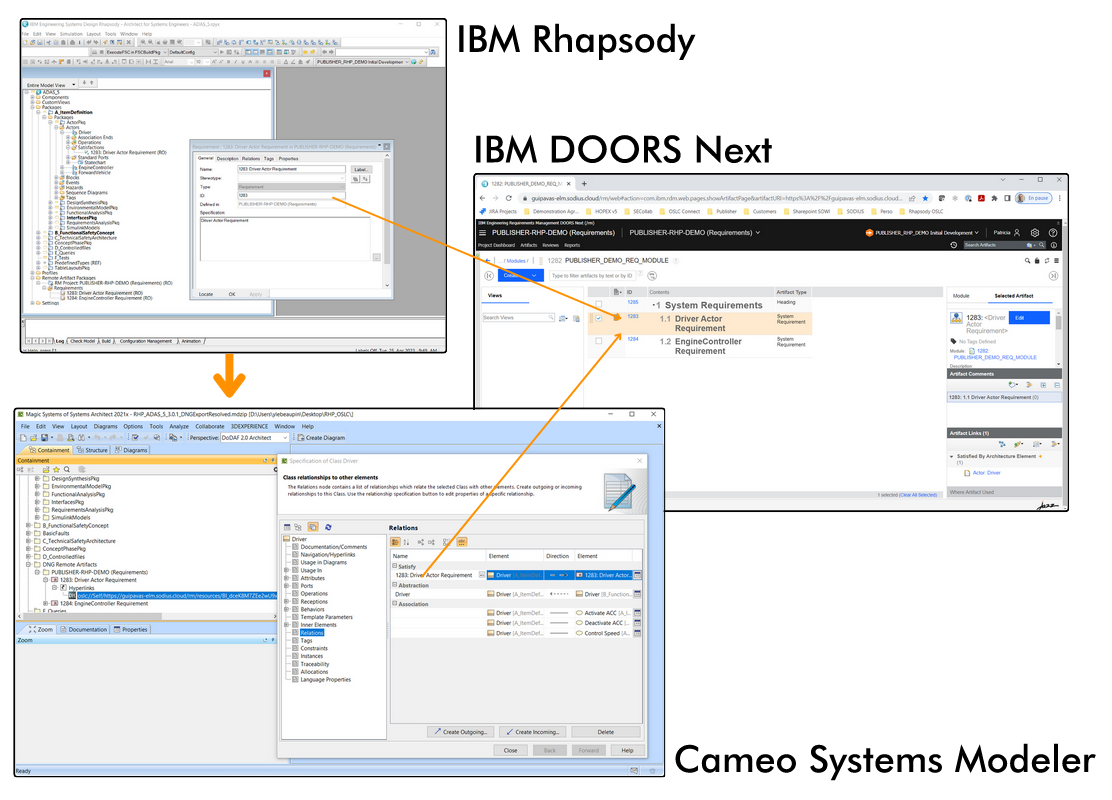Screen dimensions: 1112x800
Task: Click the Patricia user profile icon
Action: coord(1017,233)
